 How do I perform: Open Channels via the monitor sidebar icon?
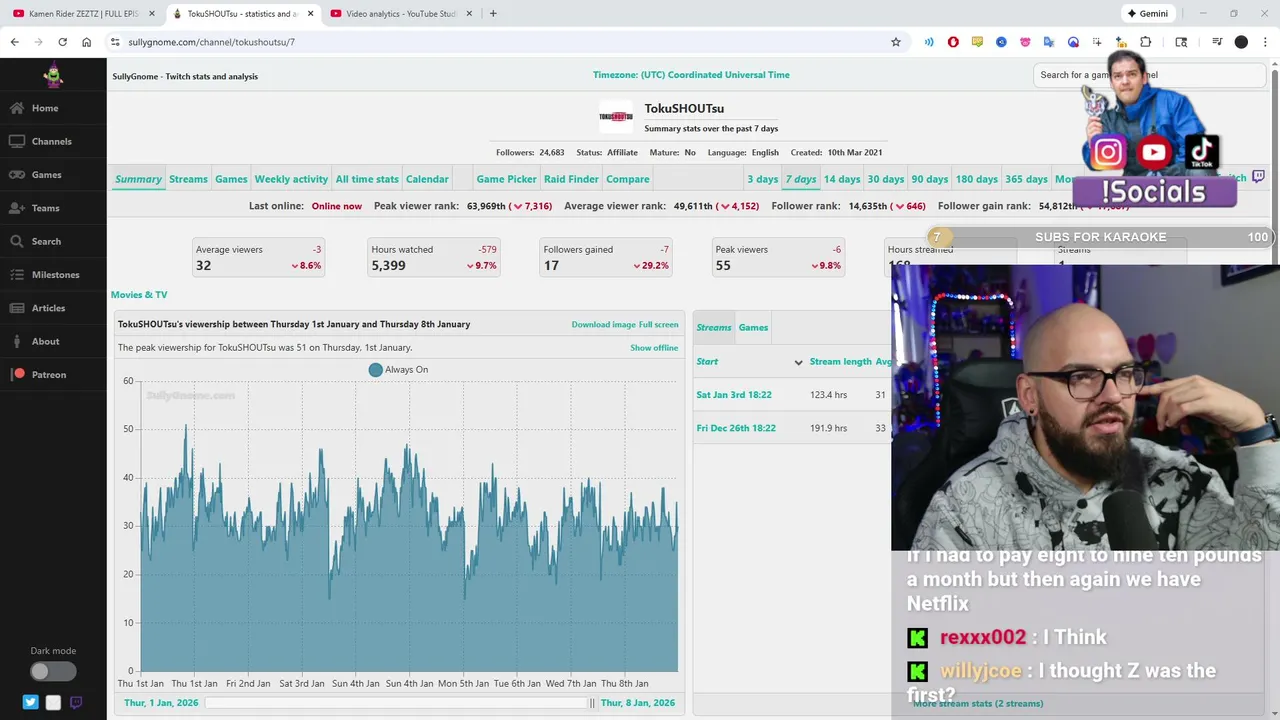coord(17,141)
